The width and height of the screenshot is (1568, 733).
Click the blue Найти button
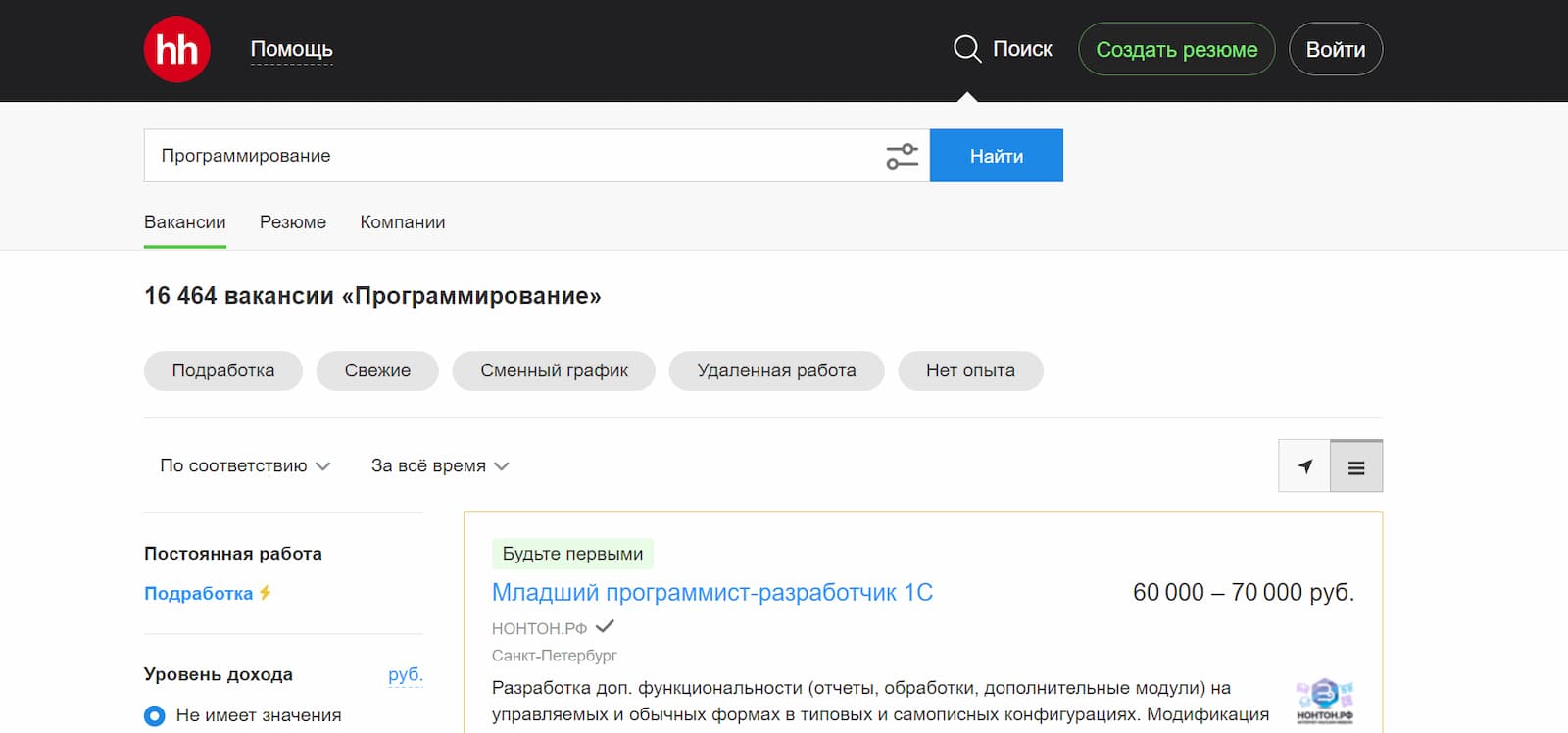997,156
